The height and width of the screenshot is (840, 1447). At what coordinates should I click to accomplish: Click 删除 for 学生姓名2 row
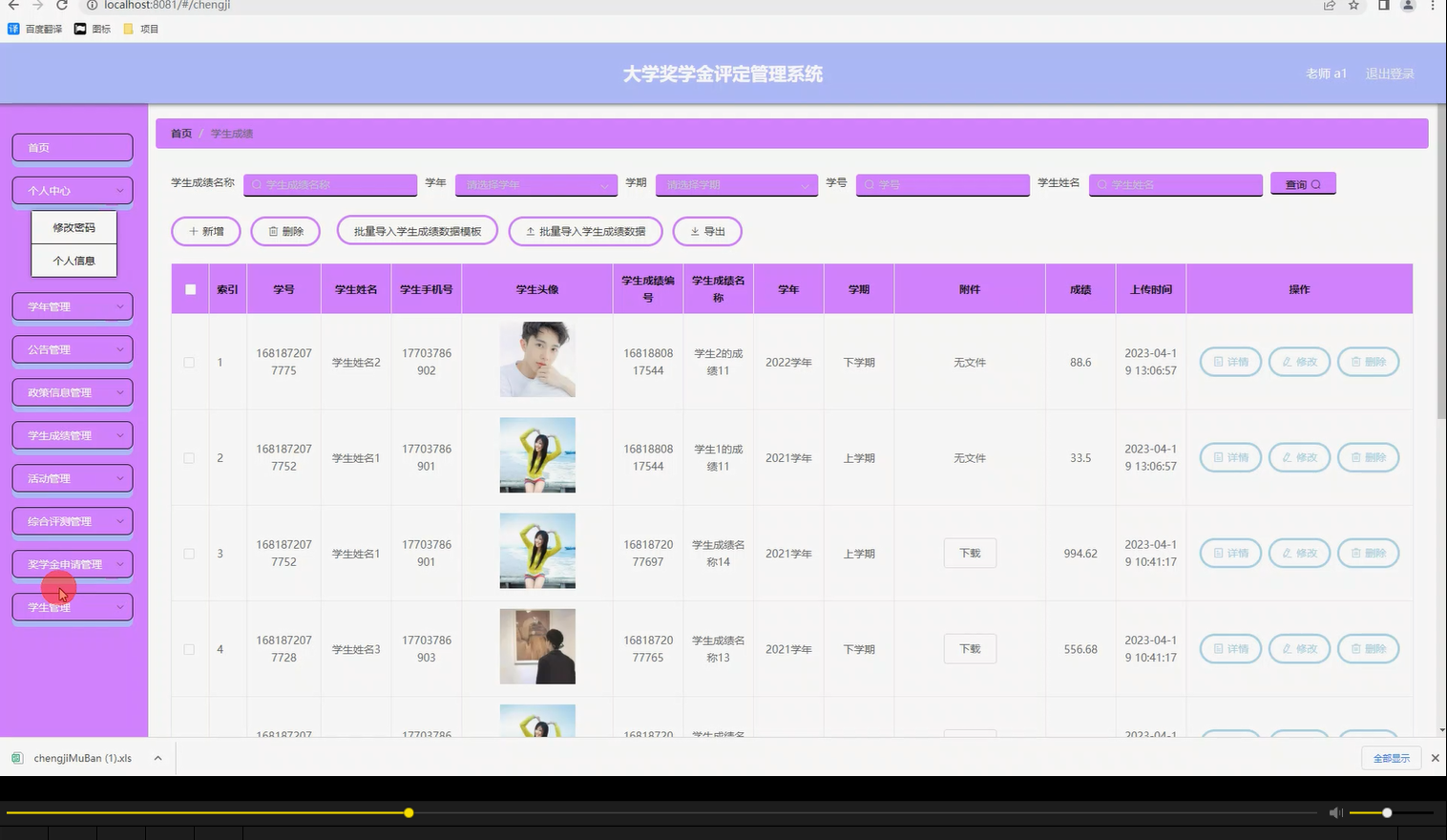[x=1368, y=362]
